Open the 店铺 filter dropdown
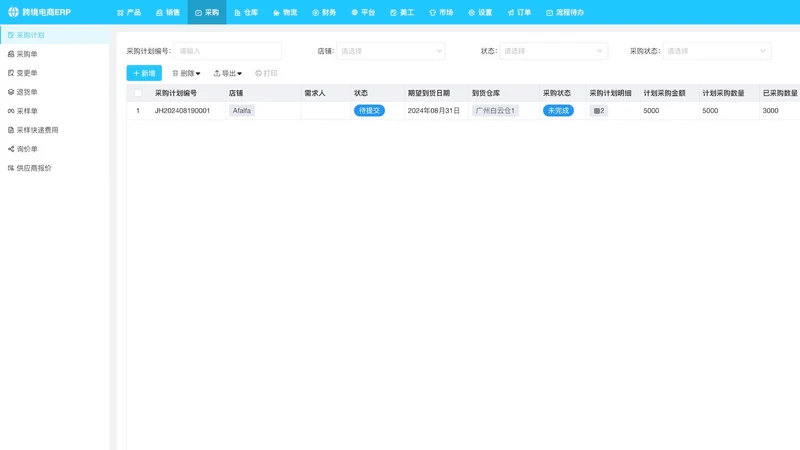800x450 pixels. point(391,51)
